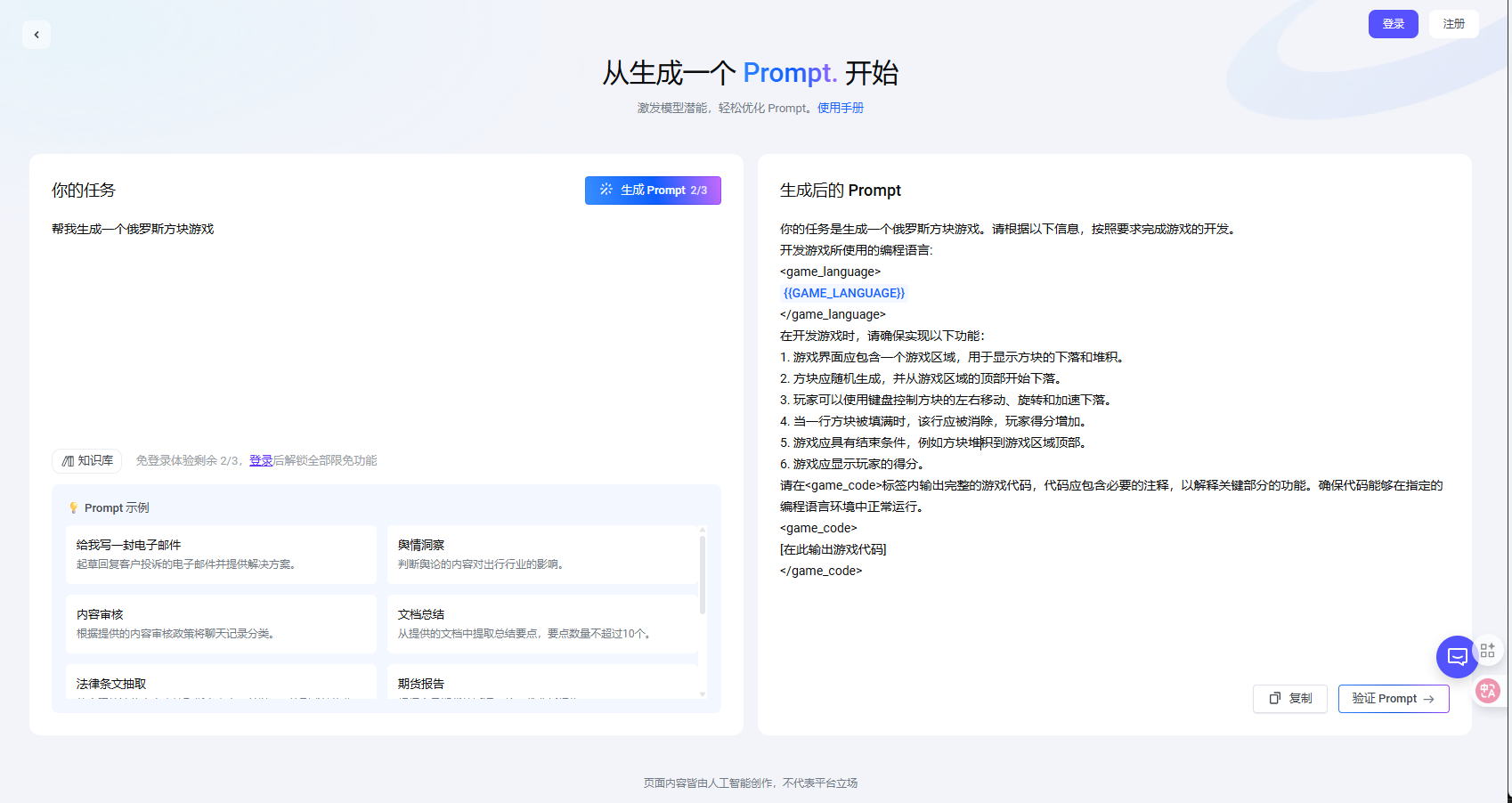Click the 登录 link in trial notice
Viewport: 1512px width, 803px height.
pyautogui.click(x=261, y=460)
